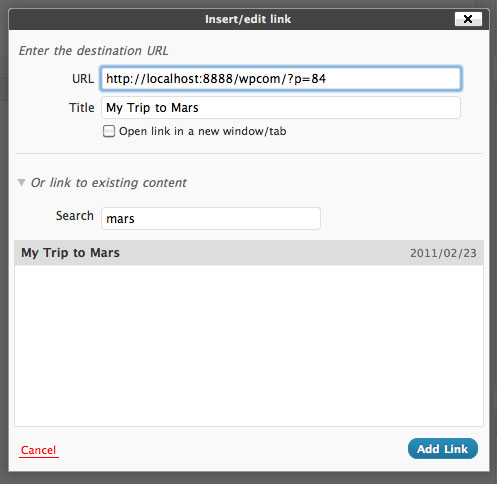Focus the Title text field

click(281, 108)
